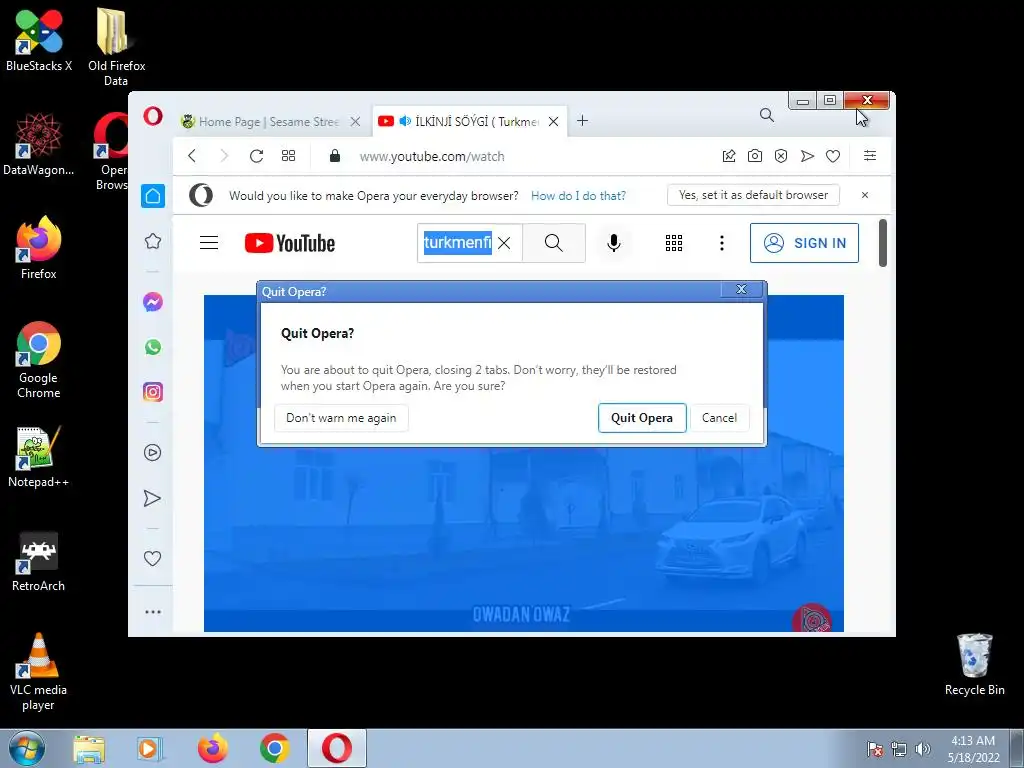The image size is (1024, 768).
Task: Open Instagram in the Opera sidebar
Action: click(153, 392)
